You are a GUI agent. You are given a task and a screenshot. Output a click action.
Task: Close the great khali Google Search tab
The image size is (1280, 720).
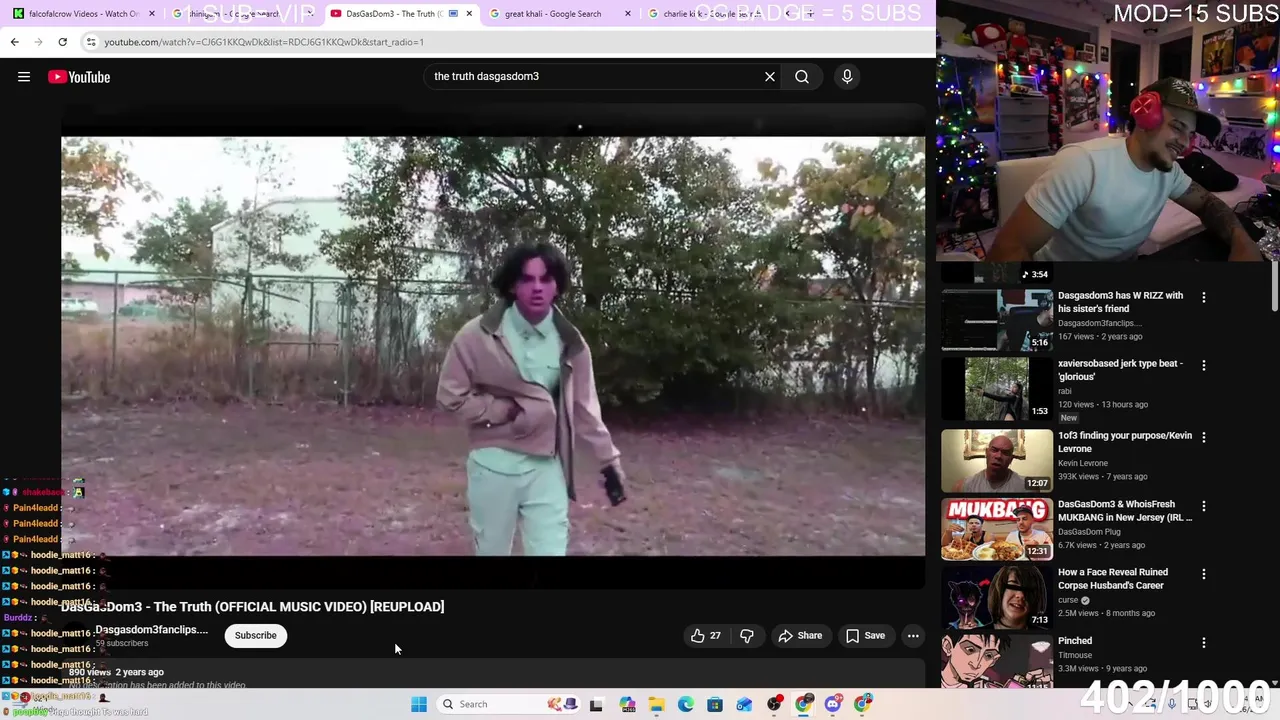628,14
